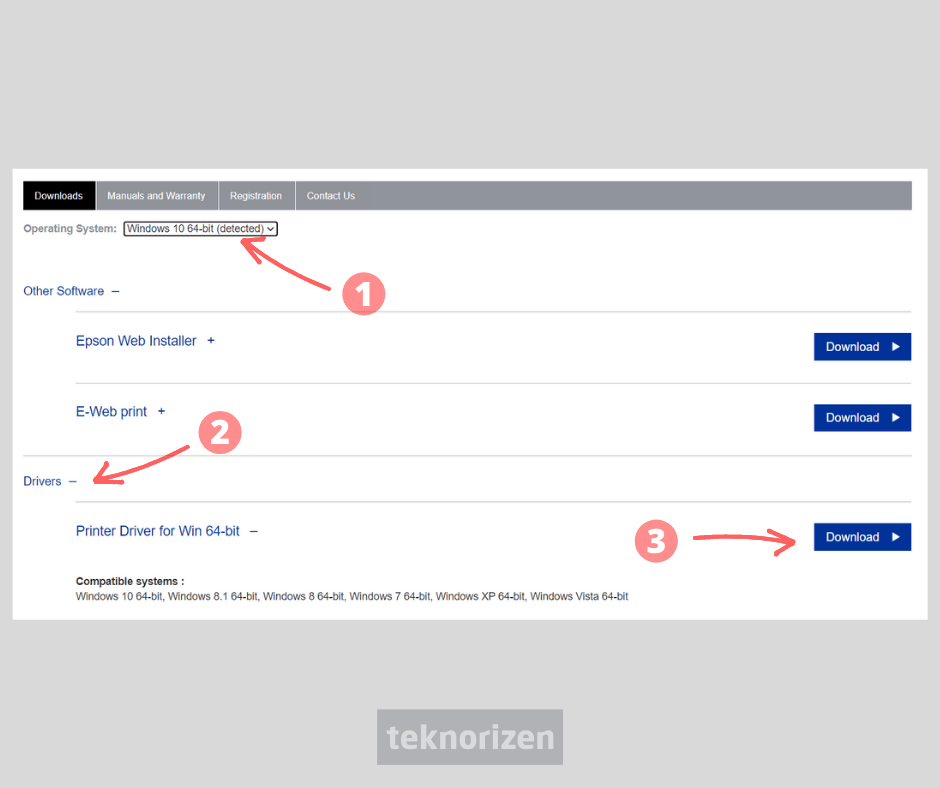Go to the Registration tab
The height and width of the screenshot is (788, 940).
pyautogui.click(x=256, y=196)
